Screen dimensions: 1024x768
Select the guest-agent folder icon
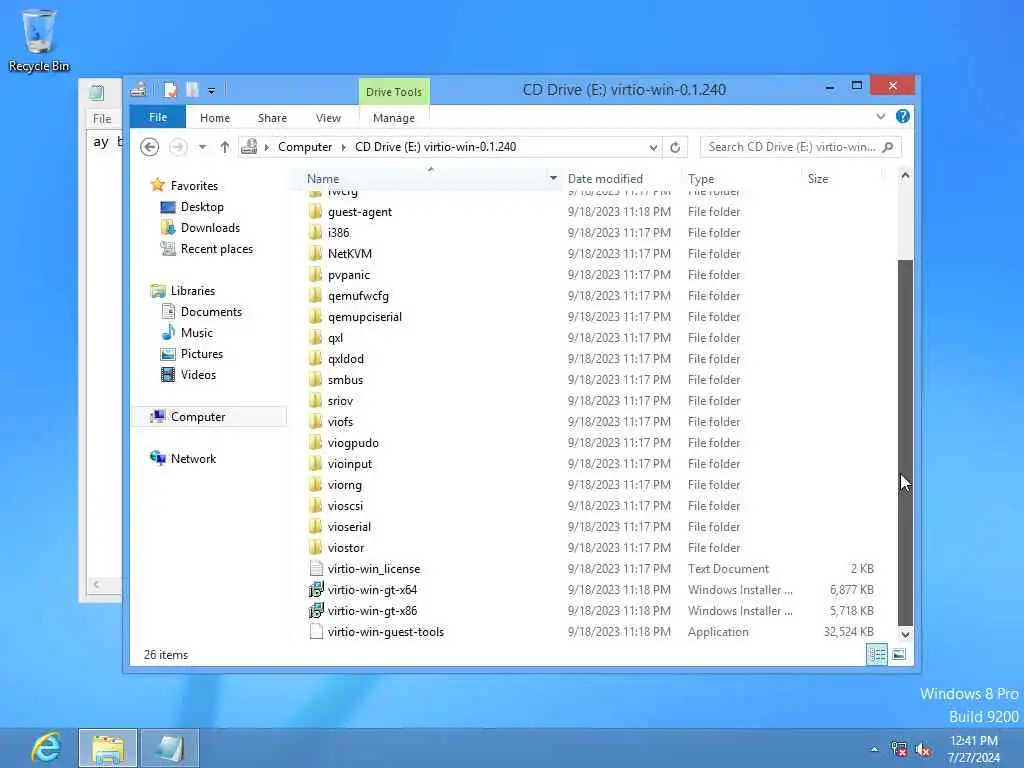pos(315,212)
